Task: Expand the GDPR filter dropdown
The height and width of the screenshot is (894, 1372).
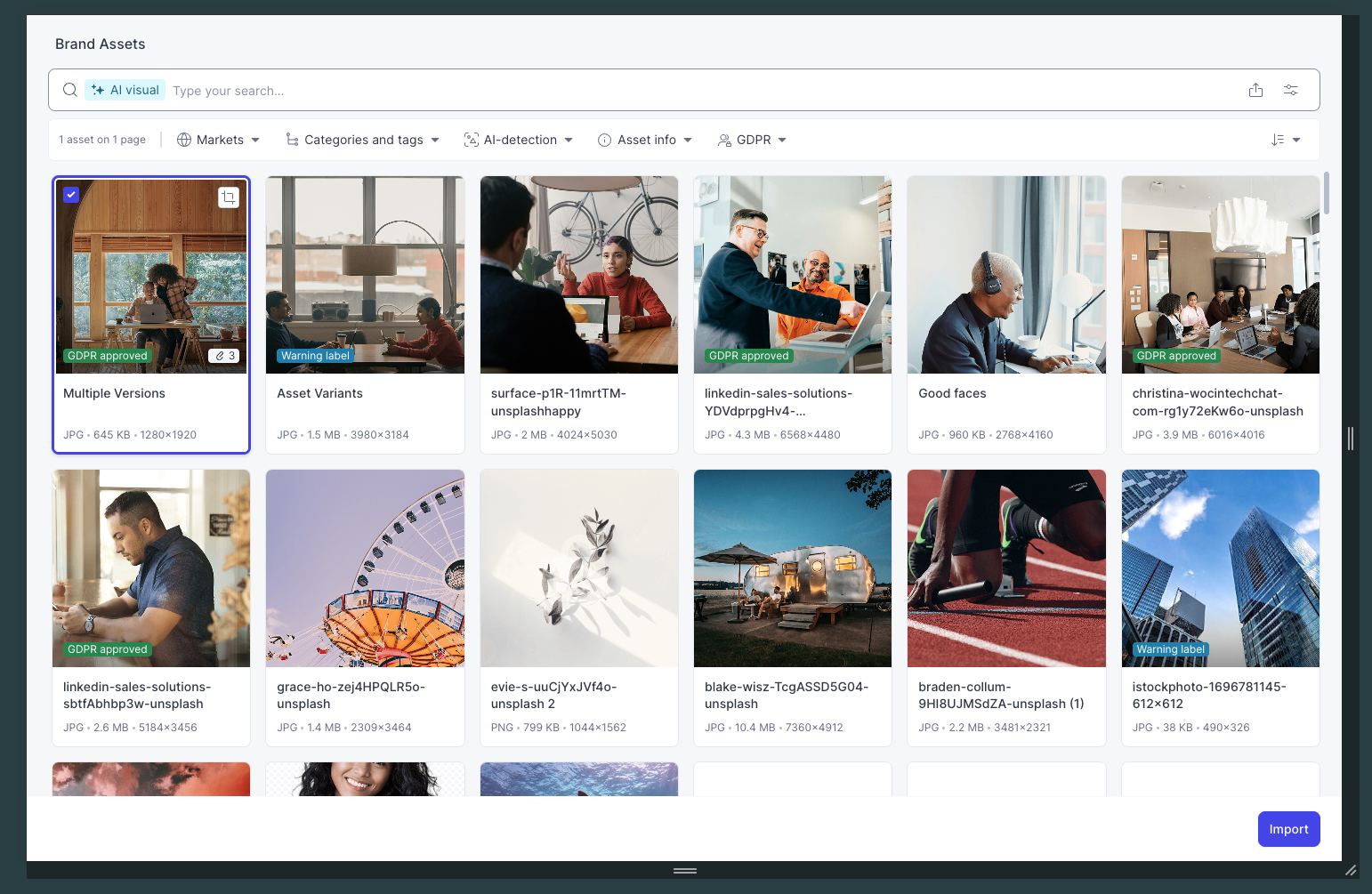Action: [x=753, y=140]
